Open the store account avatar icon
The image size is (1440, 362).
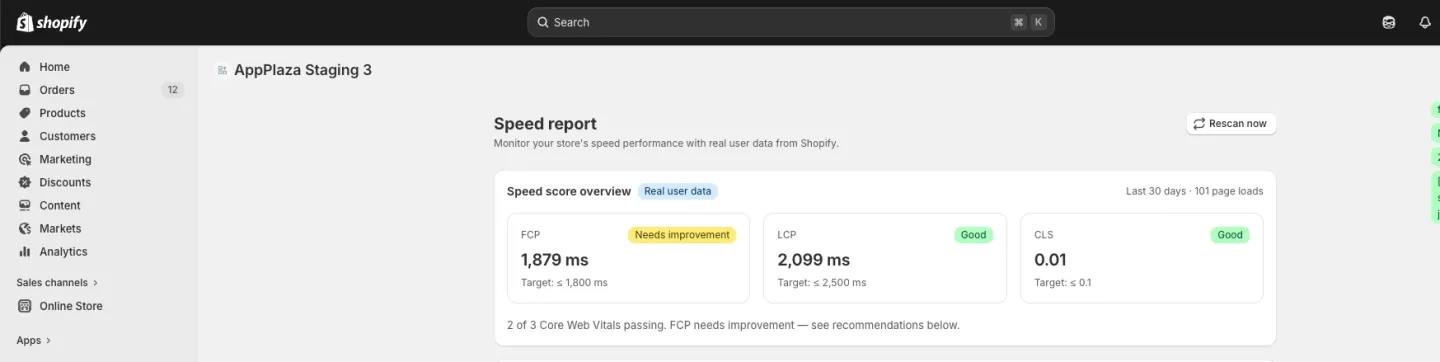[1389, 22]
